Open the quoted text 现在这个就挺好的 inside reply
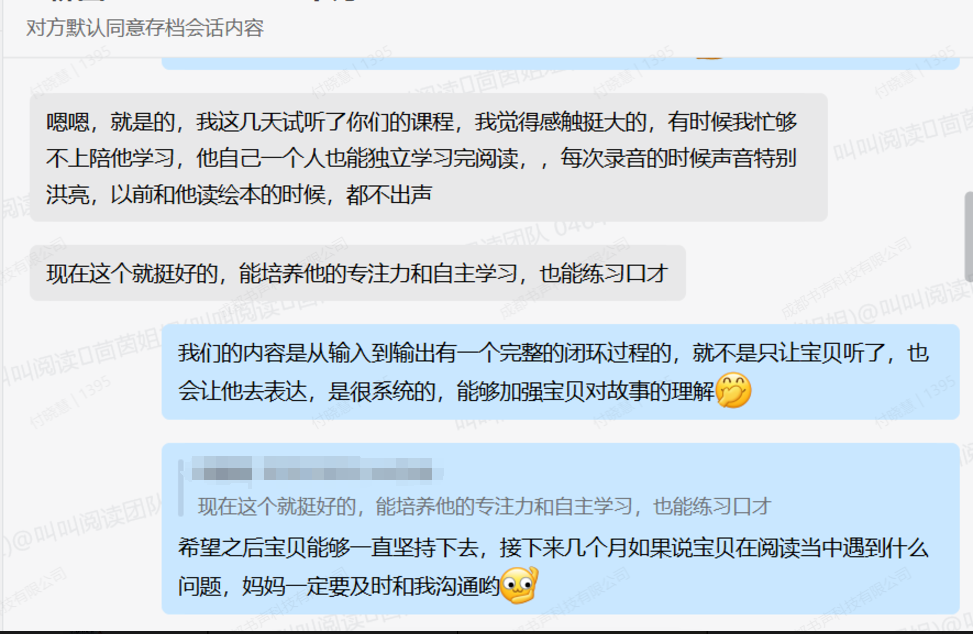This screenshot has height=634, width=973. 485,506
